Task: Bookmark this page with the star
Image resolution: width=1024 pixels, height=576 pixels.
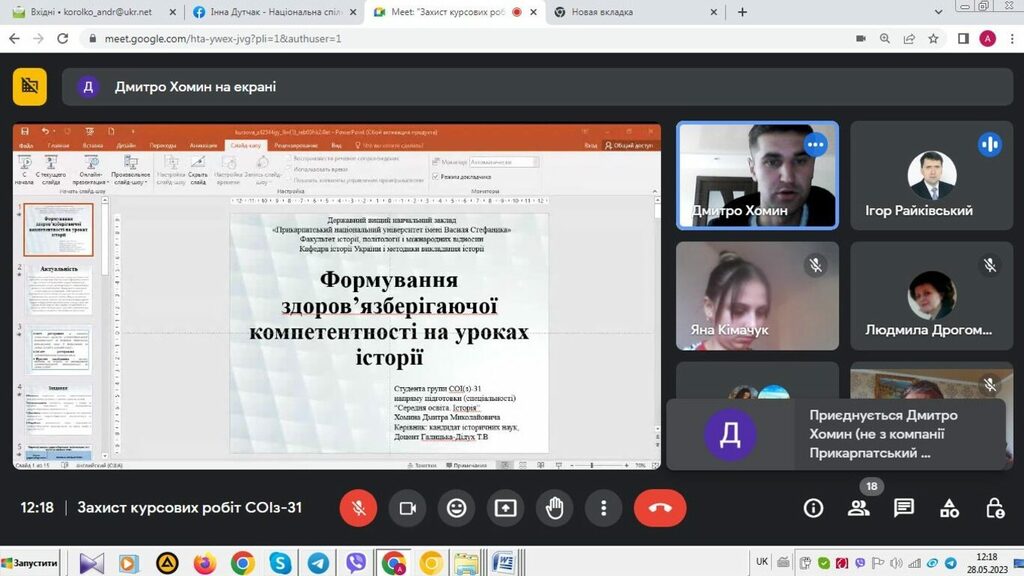Action: click(x=933, y=38)
